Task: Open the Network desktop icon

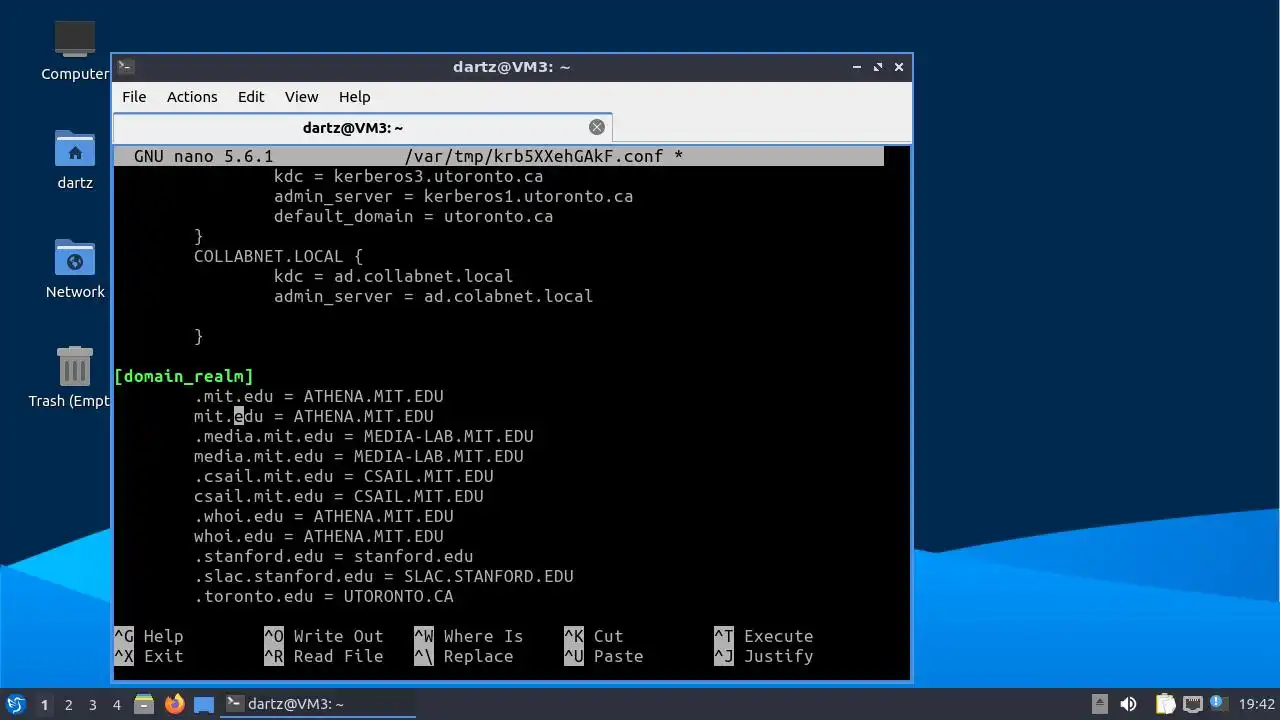Action: (x=75, y=269)
